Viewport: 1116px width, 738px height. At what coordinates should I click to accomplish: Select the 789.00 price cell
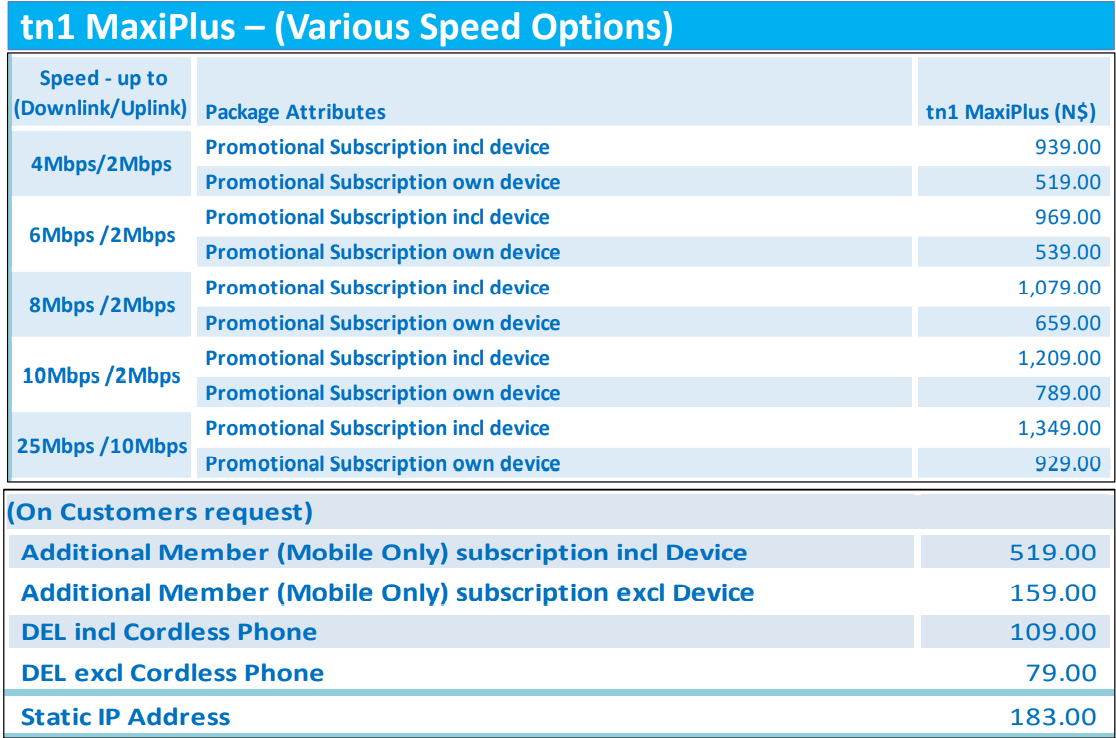click(1068, 393)
